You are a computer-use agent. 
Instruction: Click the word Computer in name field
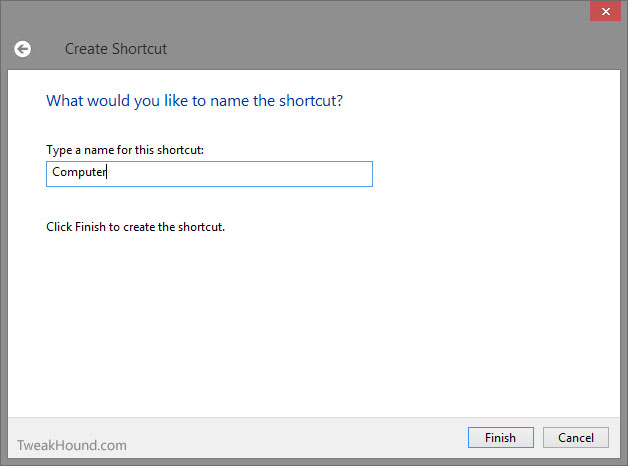tap(79, 172)
